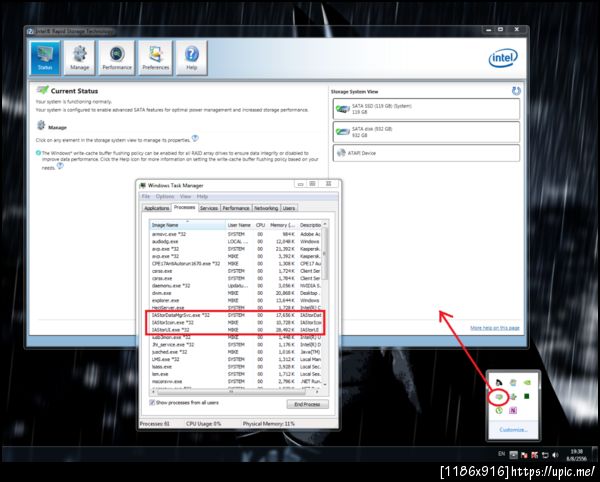Select the CPE17AntiAutorun process row
Image resolution: width=600 pixels, height=482 pixels.
[235, 264]
